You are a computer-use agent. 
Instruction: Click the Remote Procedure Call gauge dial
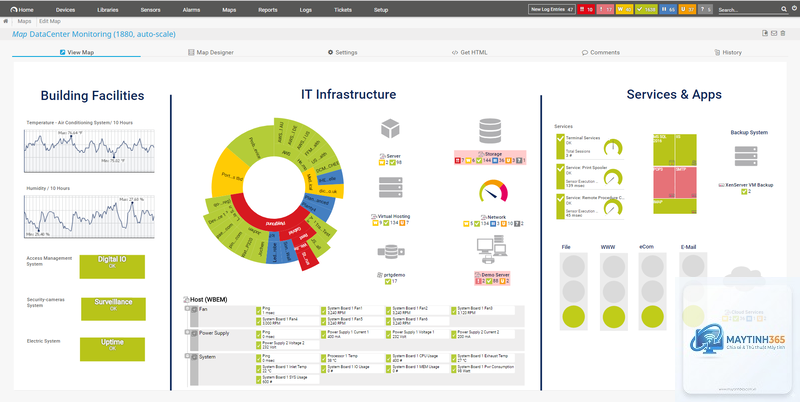613,207
